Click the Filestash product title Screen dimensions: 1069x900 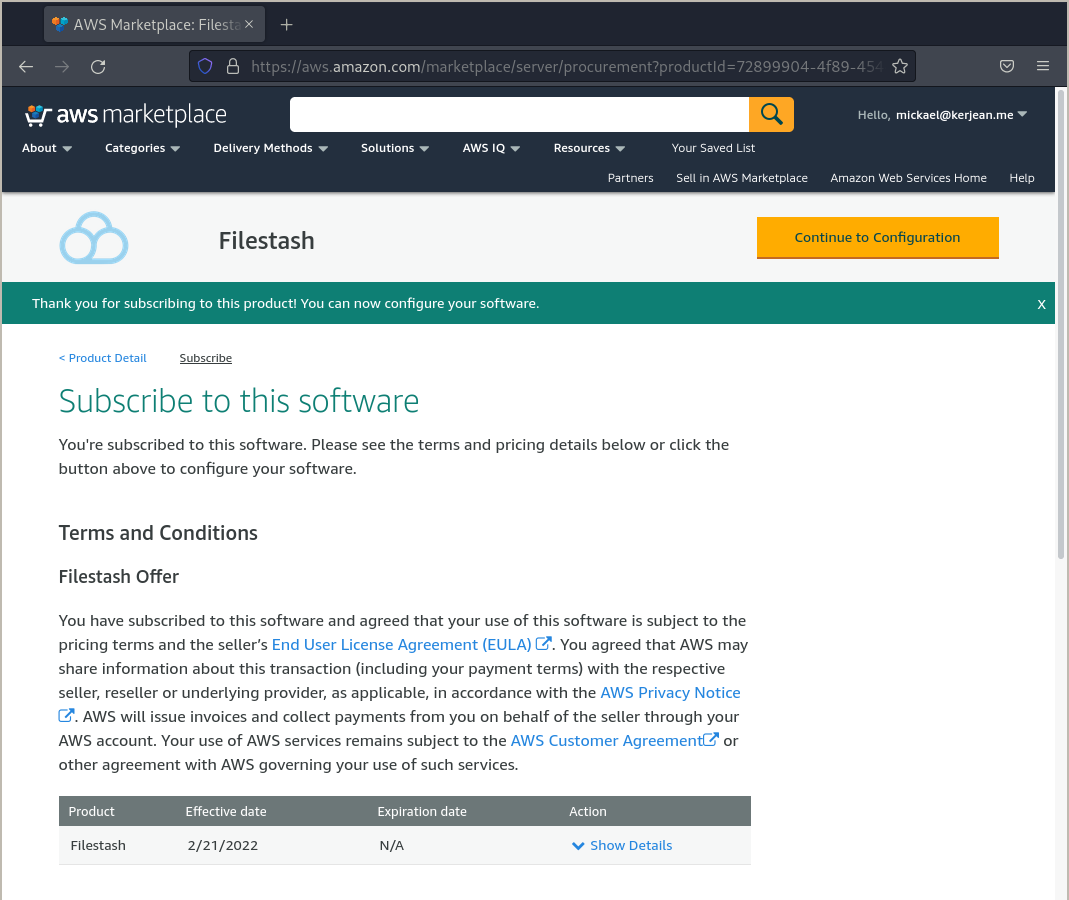tap(267, 241)
